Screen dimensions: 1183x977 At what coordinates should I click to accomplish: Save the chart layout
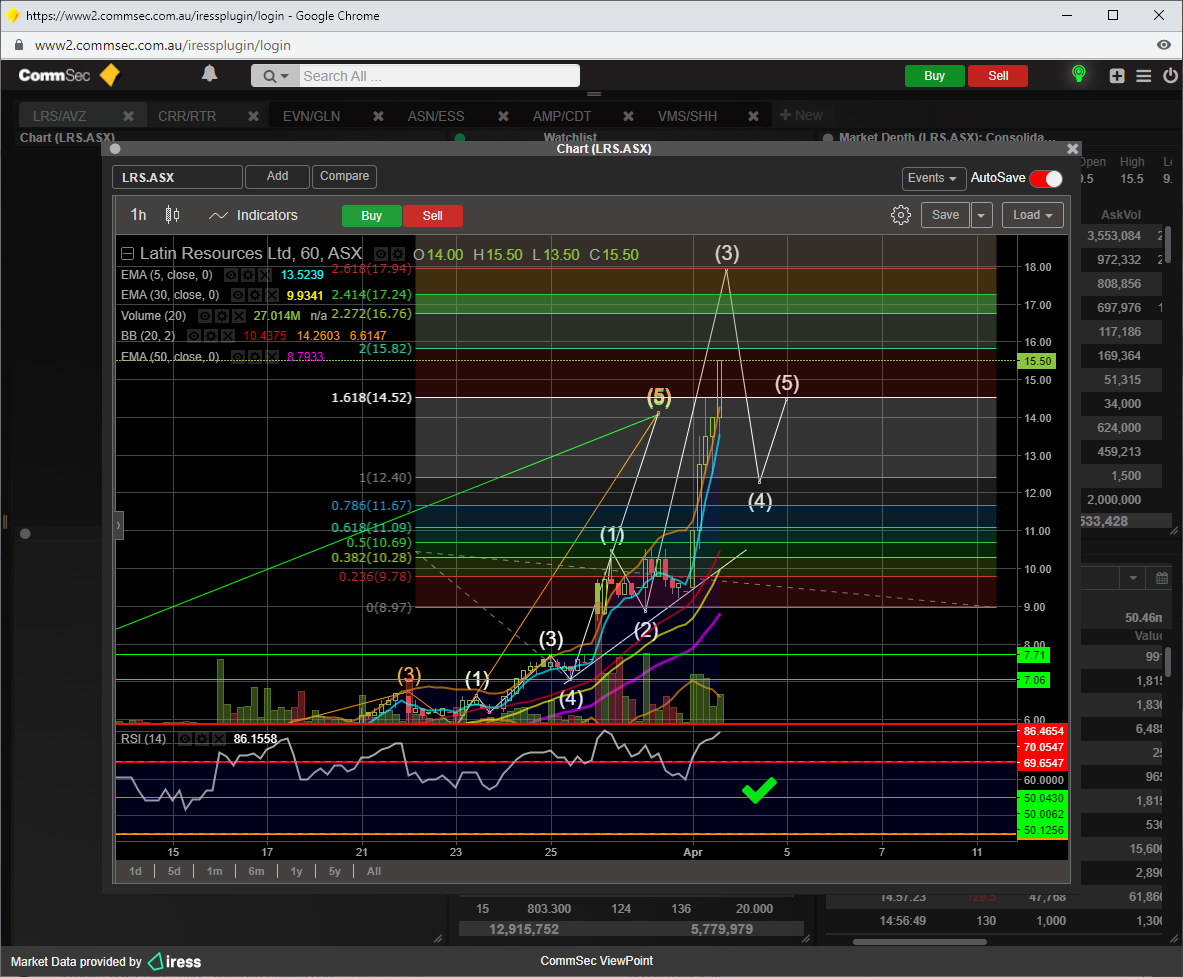tap(945, 215)
